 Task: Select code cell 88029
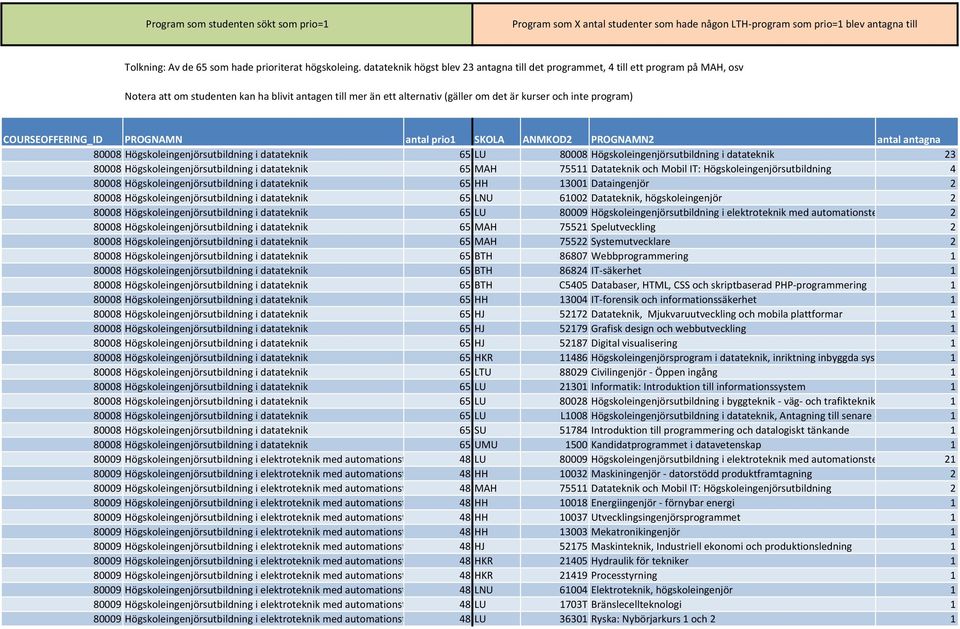click(x=555, y=372)
